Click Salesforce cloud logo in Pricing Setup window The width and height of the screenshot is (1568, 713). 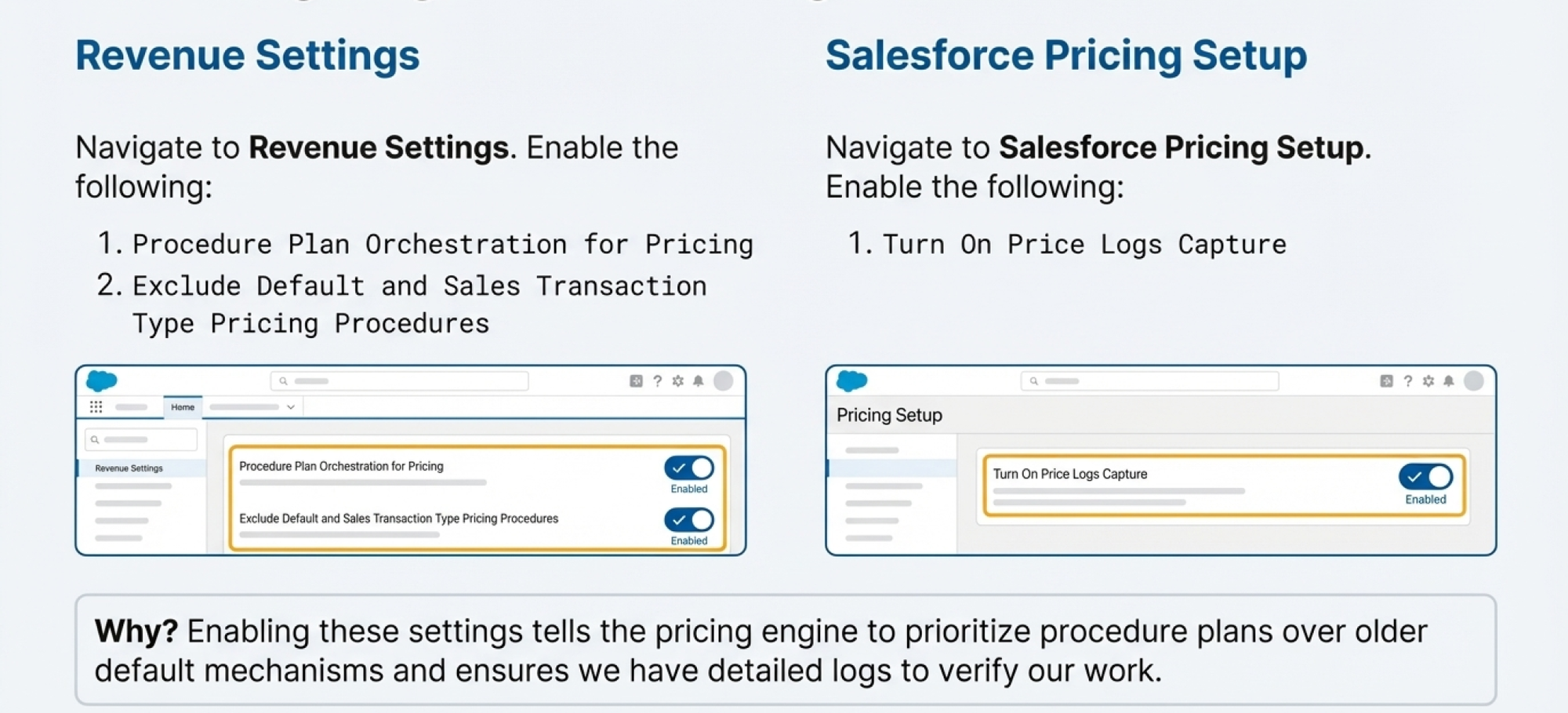click(851, 381)
